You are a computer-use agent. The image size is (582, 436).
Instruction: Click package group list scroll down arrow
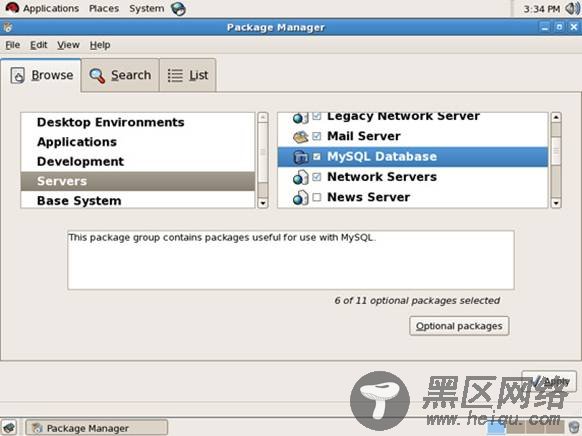click(556, 203)
